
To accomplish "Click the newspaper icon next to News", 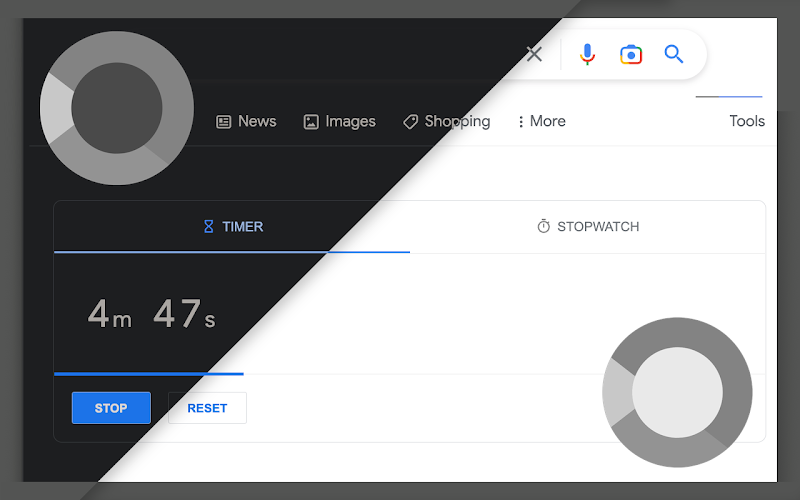I will tap(223, 122).
